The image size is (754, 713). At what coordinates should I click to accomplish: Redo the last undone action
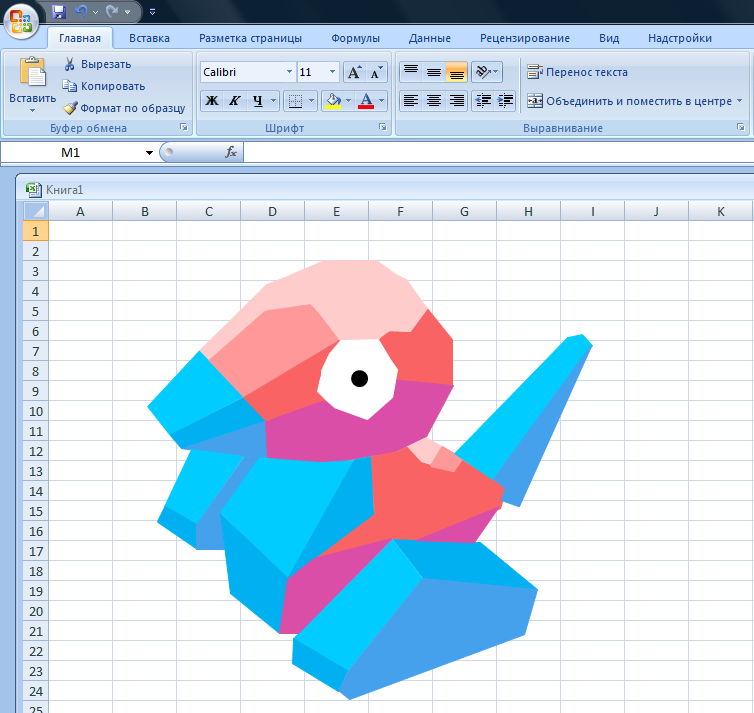[113, 12]
